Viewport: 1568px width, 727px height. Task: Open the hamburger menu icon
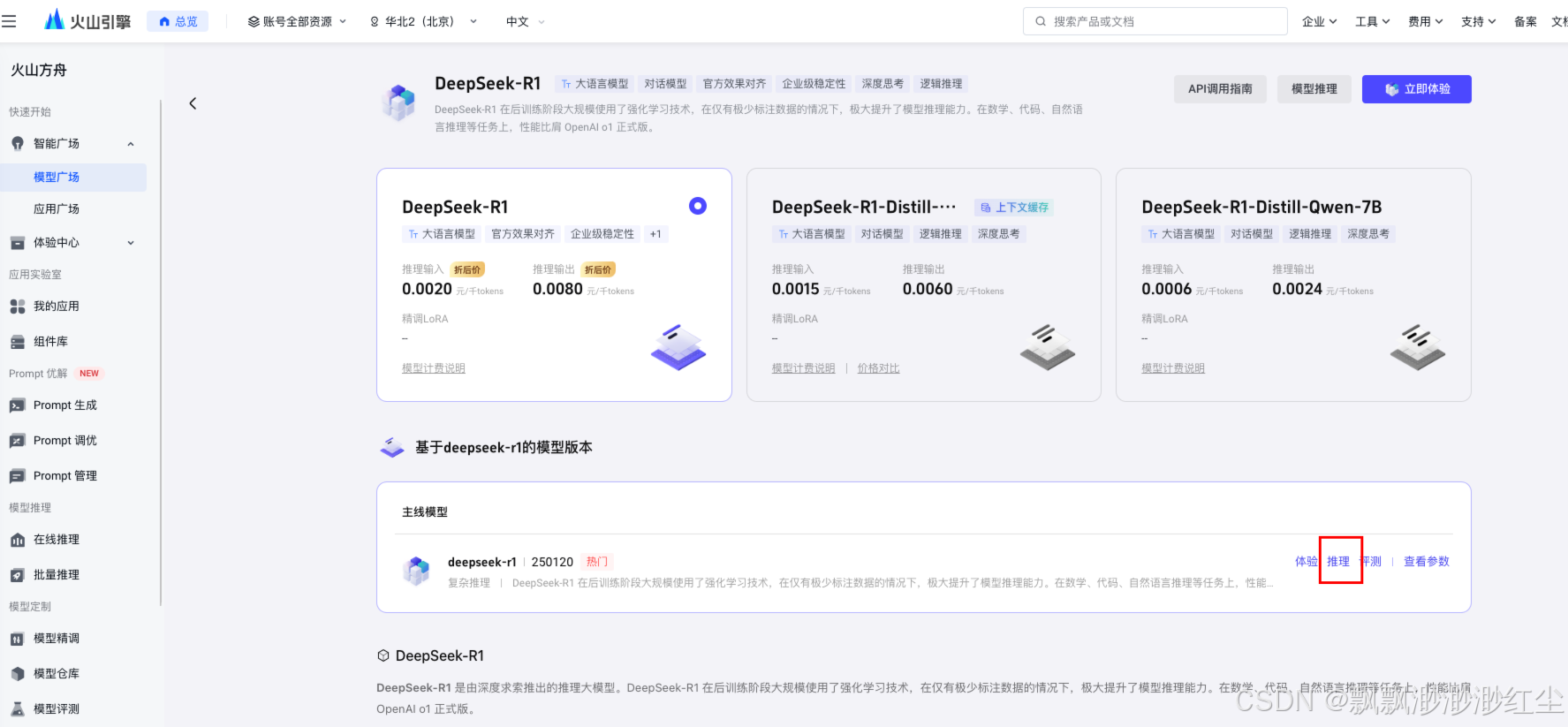tap(9, 21)
